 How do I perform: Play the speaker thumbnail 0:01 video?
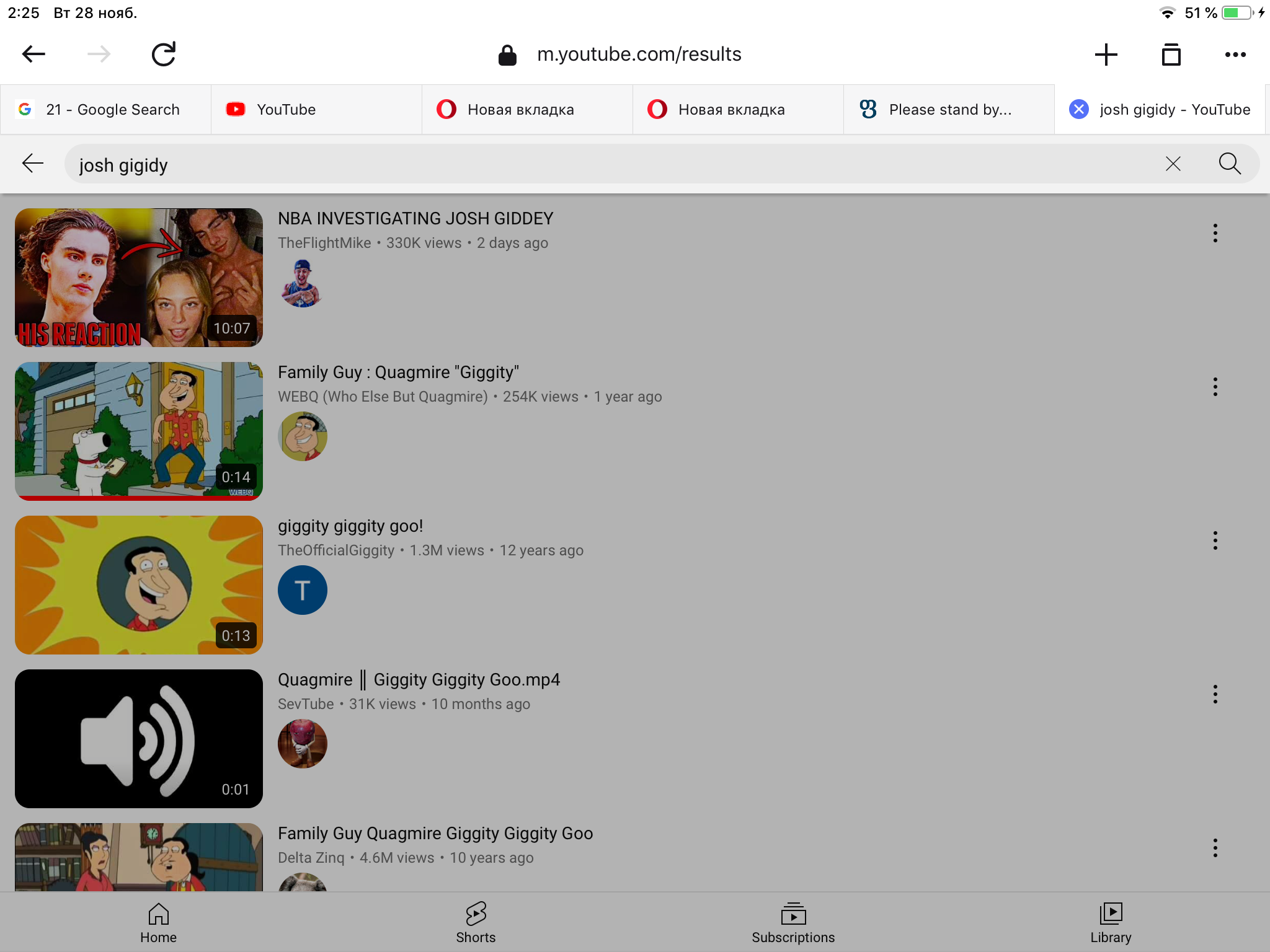(x=139, y=739)
